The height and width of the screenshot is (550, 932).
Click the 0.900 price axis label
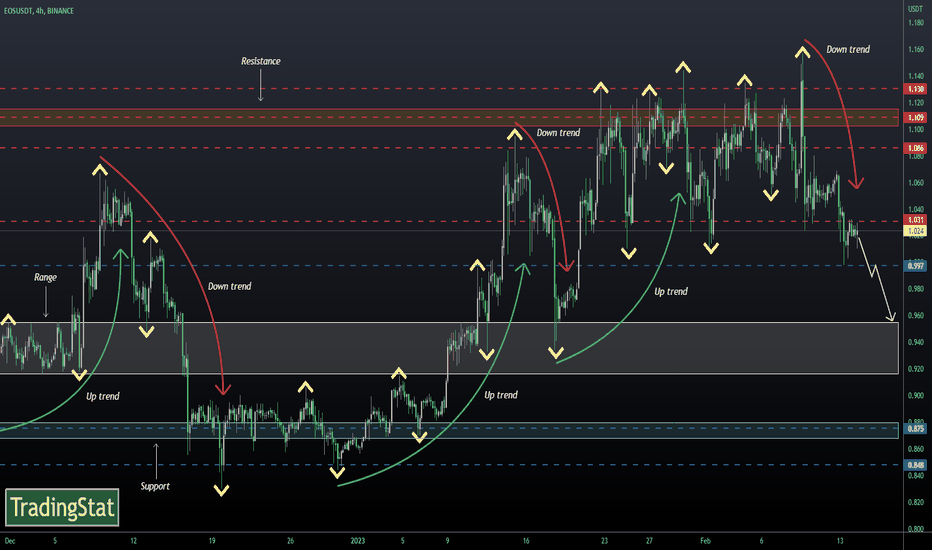point(916,395)
